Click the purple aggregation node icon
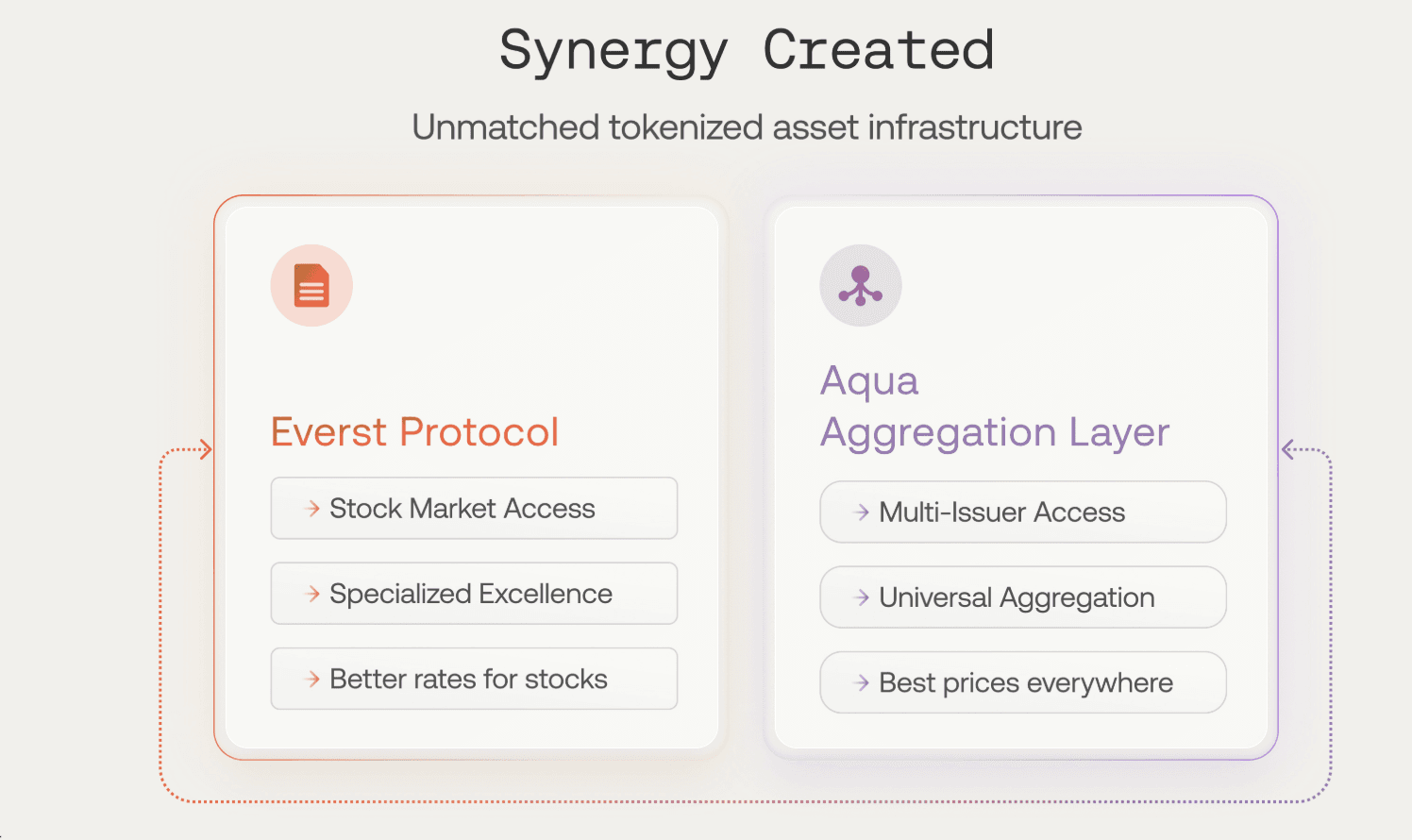The image size is (1412, 840). pos(861,286)
